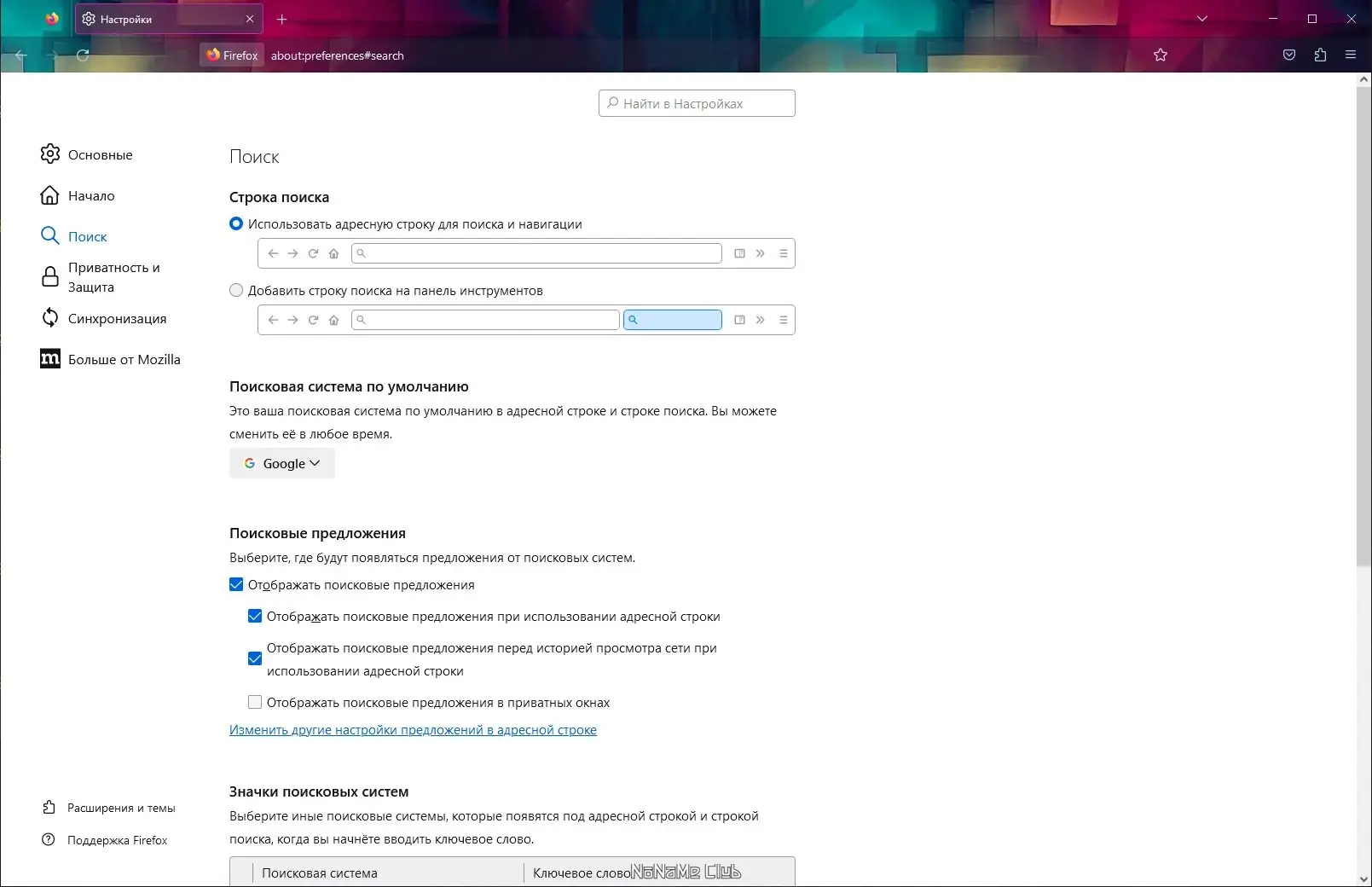
Task: Click the scrollbar up arrow
Action: (1363, 79)
